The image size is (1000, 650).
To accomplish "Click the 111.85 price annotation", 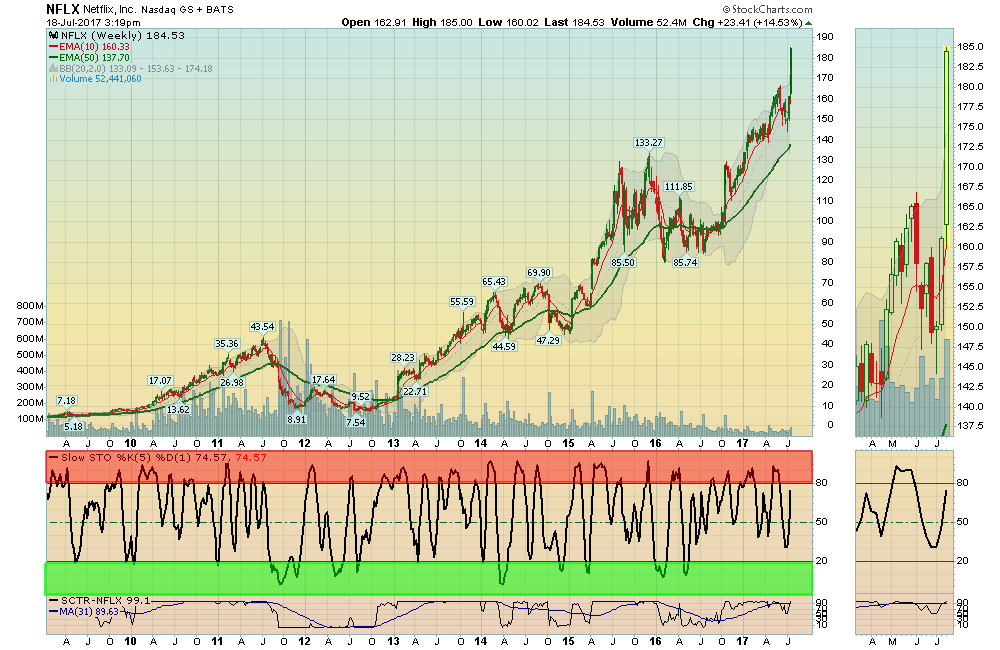I will pyautogui.click(x=679, y=187).
